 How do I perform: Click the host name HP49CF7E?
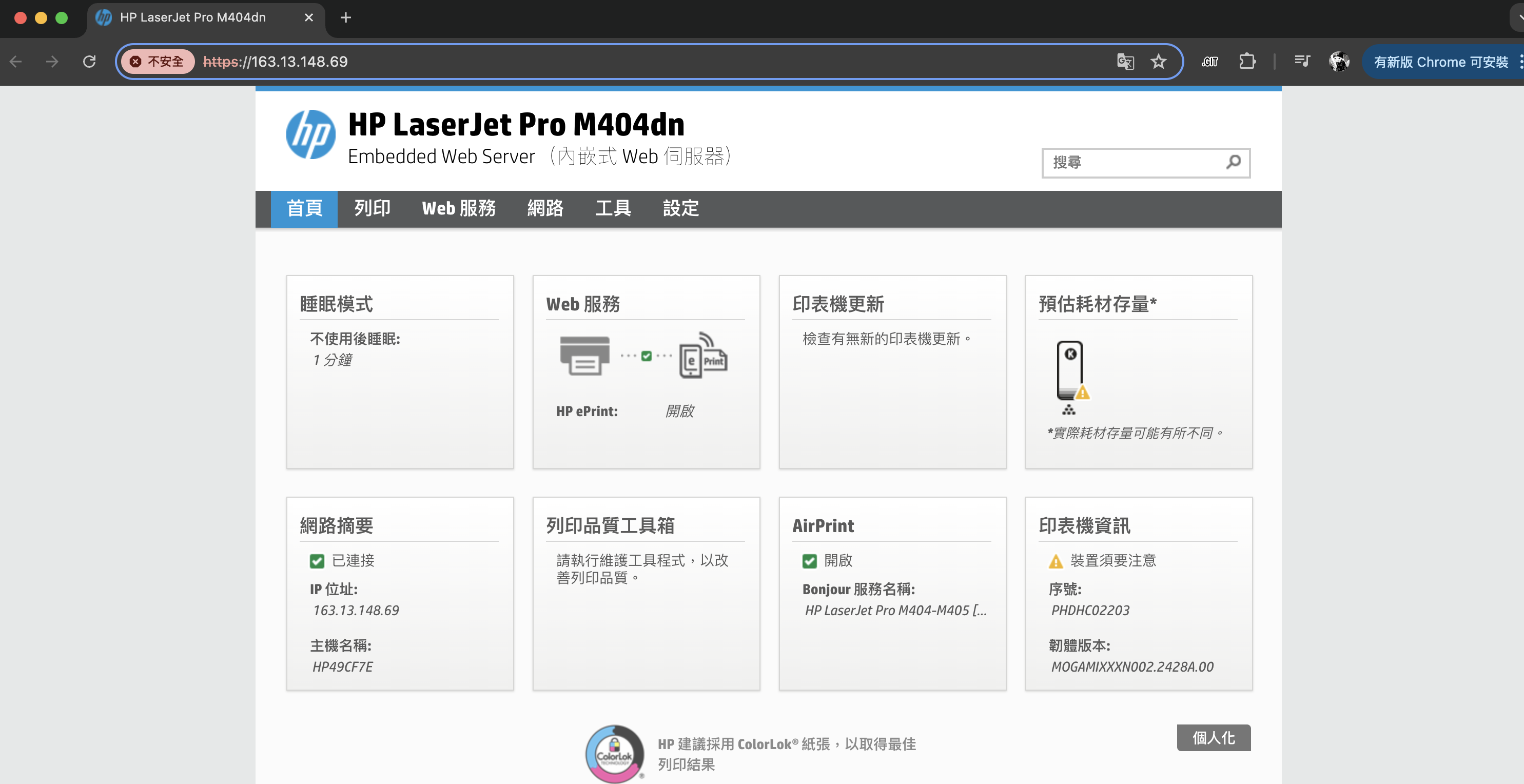[x=343, y=667]
